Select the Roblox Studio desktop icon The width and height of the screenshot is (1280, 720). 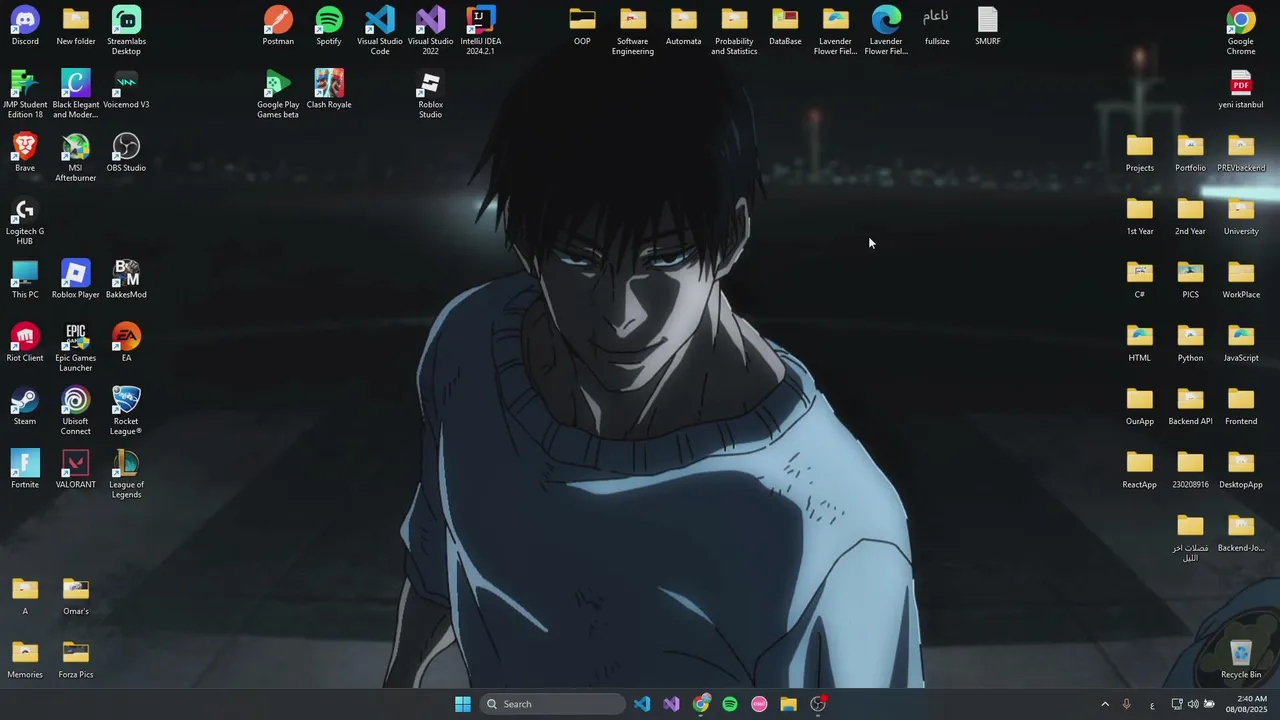[430, 94]
